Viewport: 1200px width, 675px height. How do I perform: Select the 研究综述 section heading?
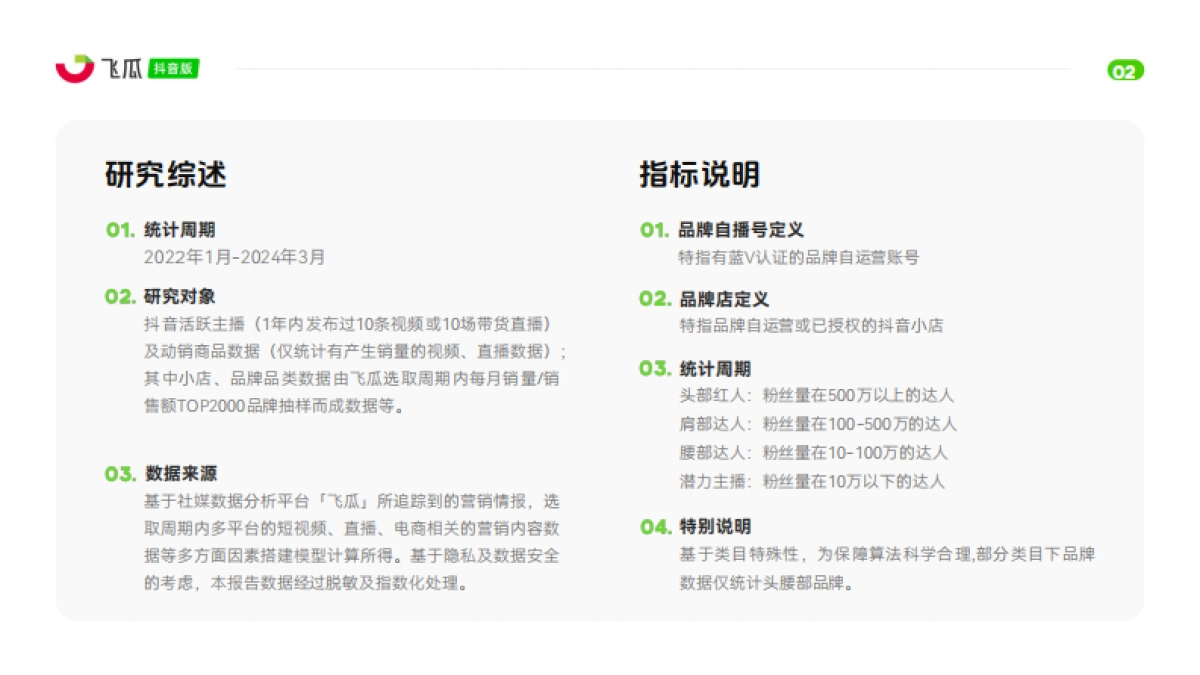(166, 174)
